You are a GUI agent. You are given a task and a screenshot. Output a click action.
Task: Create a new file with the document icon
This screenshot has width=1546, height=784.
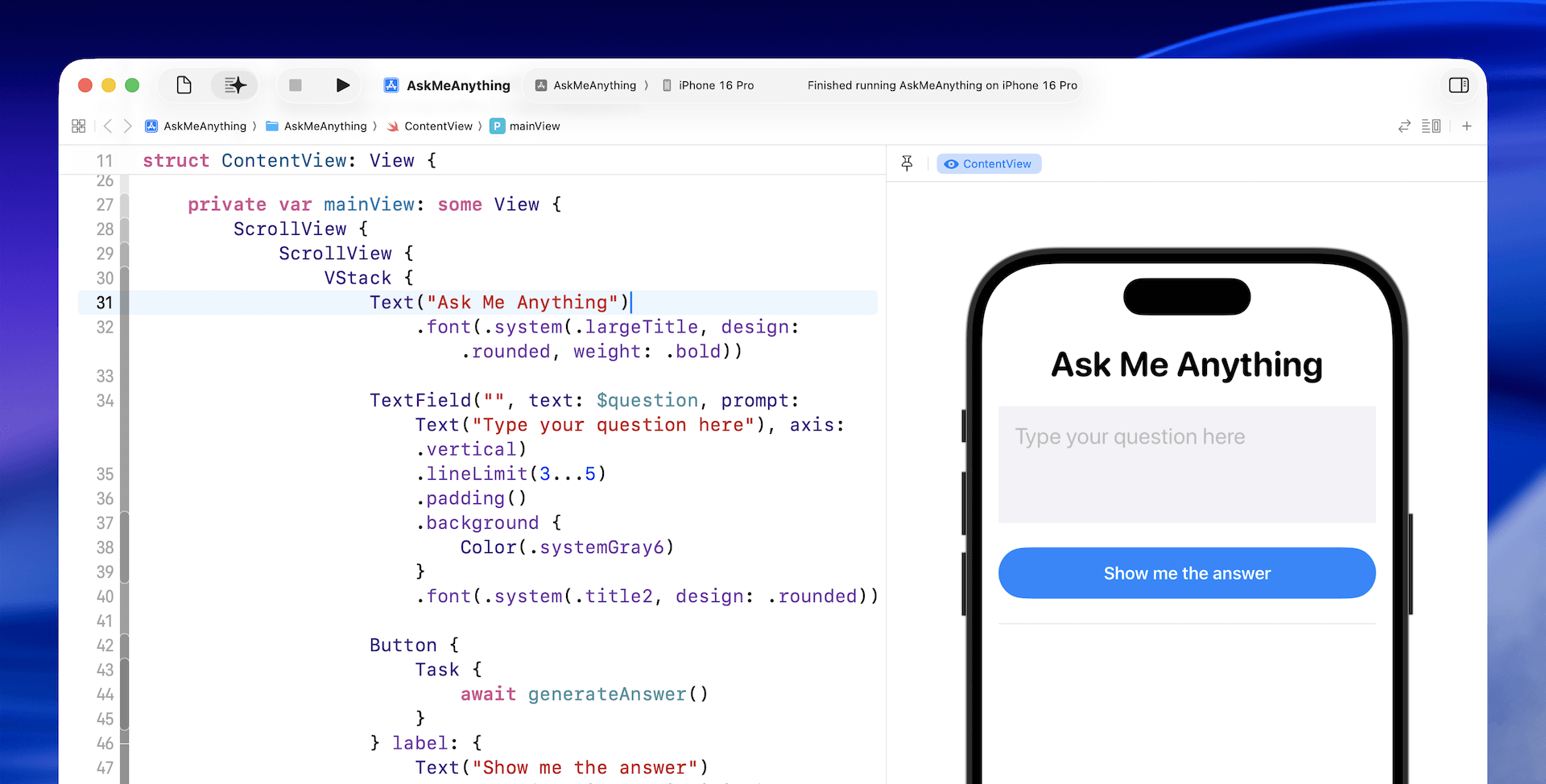click(x=183, y=85)
